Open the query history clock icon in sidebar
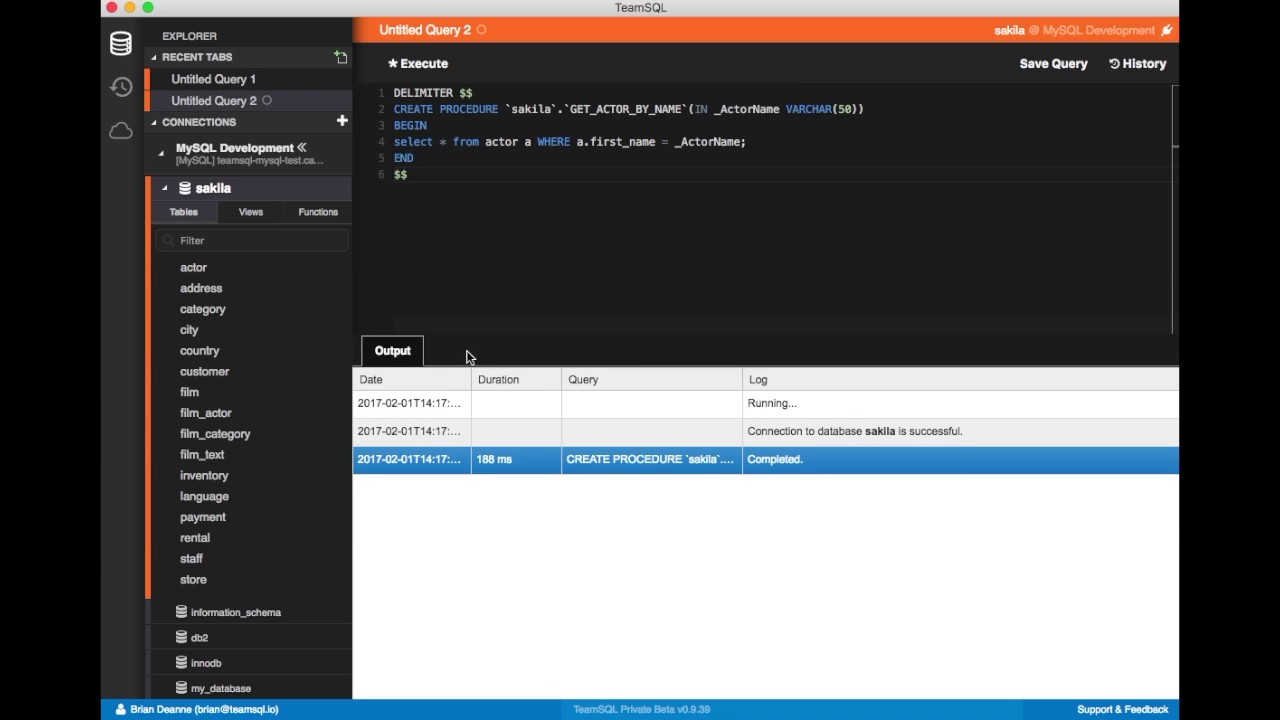Image resolution: width=1280 pixels, height=720 pixels. pos(121,87)
